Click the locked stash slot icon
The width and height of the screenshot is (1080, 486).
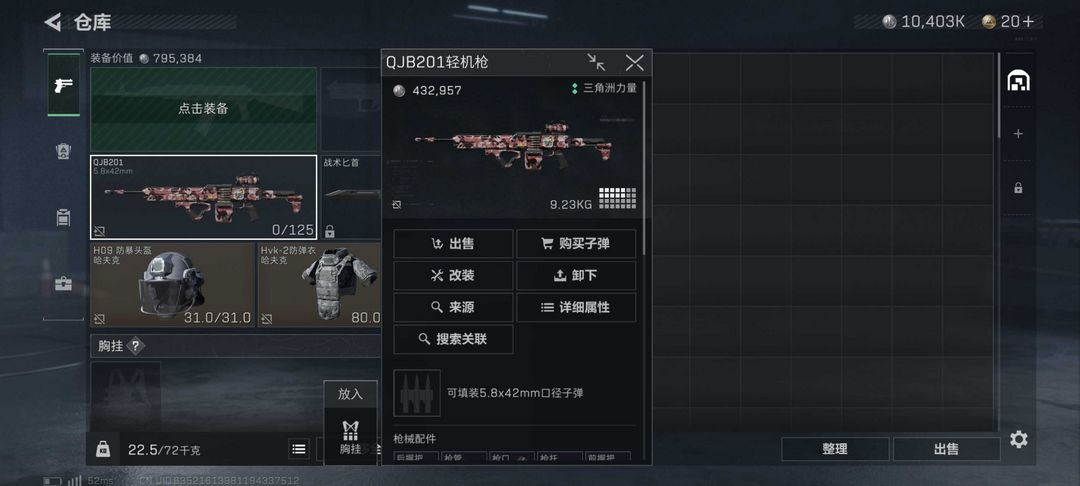tap(1018, 187)
